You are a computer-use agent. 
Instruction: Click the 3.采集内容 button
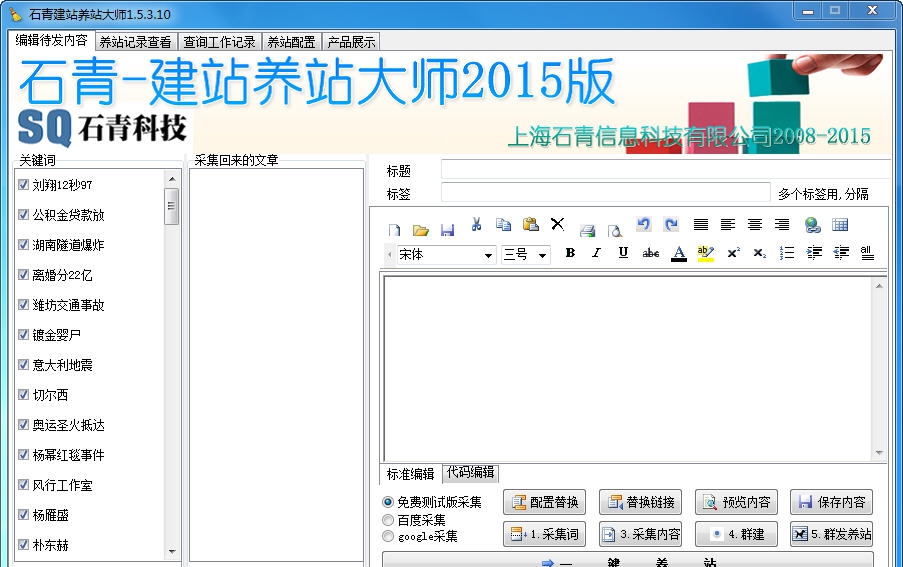pyautogui.click(x=640, y=534)
